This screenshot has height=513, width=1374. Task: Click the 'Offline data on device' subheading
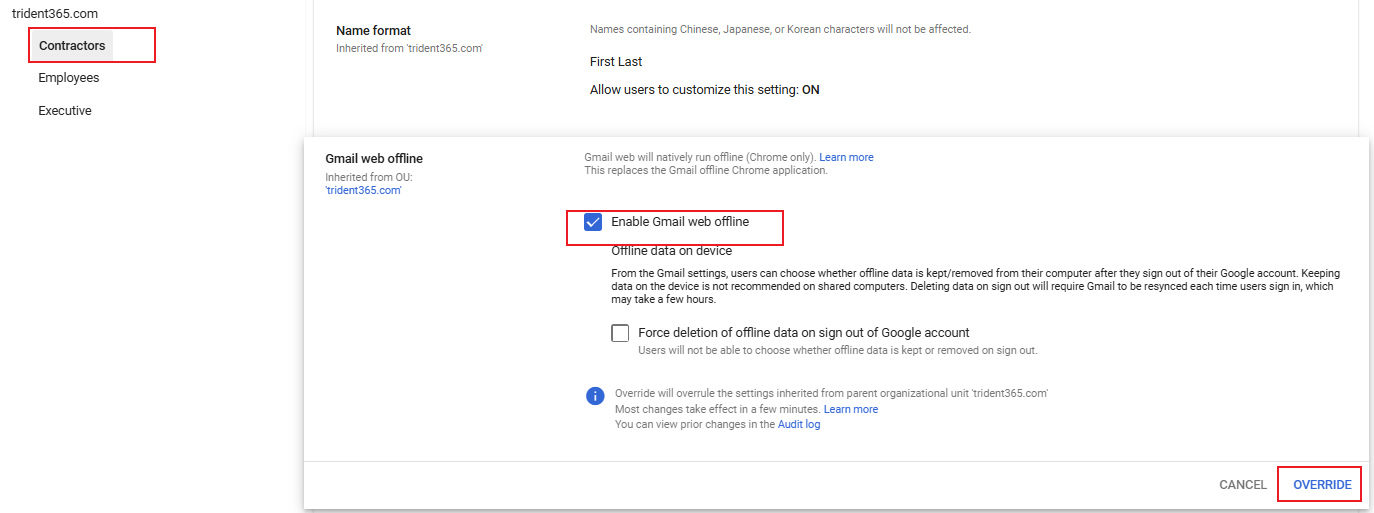pos(671,251)
